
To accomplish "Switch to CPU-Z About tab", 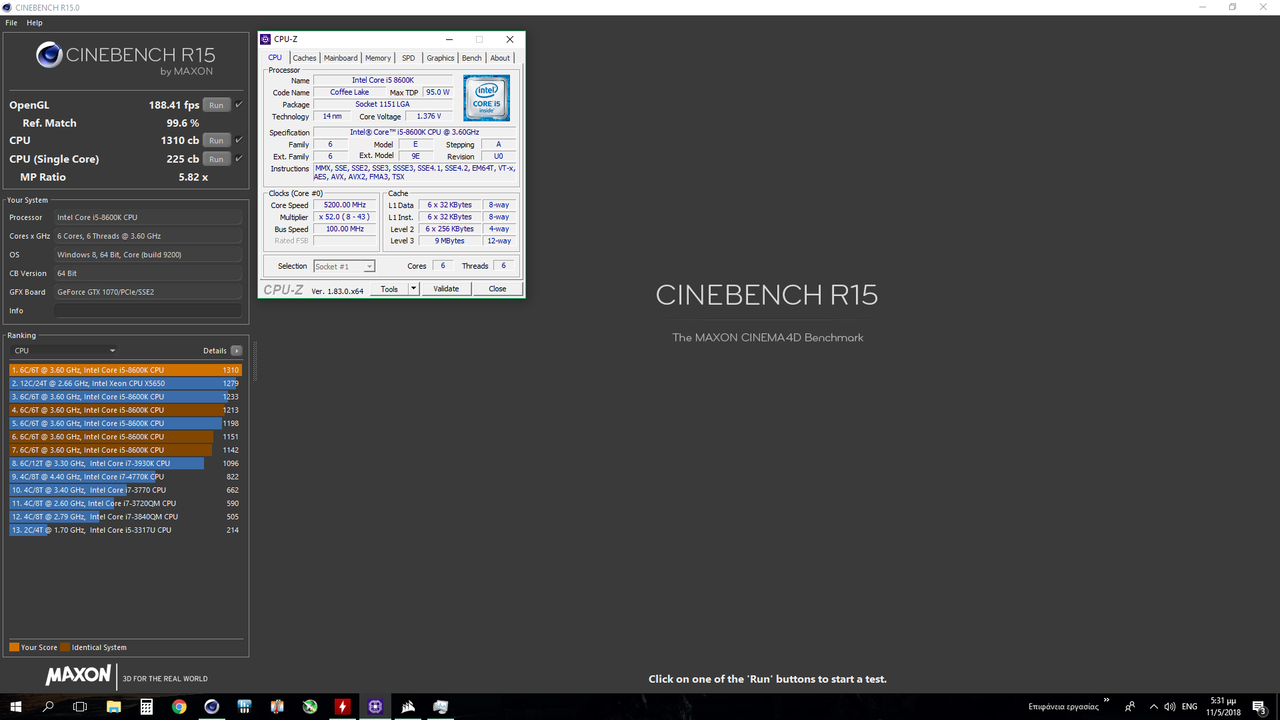I will [500, 58].
